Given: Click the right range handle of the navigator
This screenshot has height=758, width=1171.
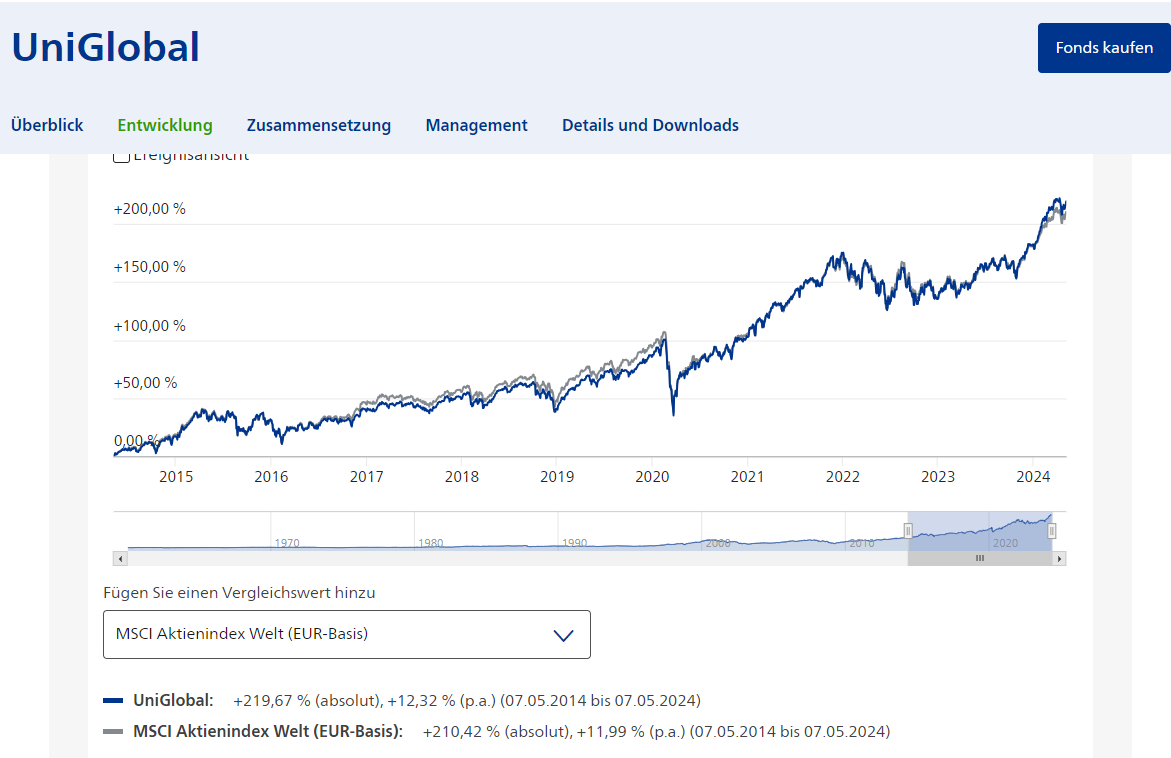Looking at the screenshot, I should pos(1052,531).
